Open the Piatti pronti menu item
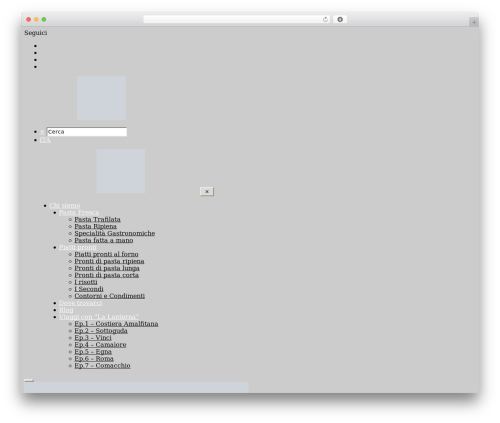The width and height of the screenshot is (500, 423). pyautogui.click(x=78, y=247)
